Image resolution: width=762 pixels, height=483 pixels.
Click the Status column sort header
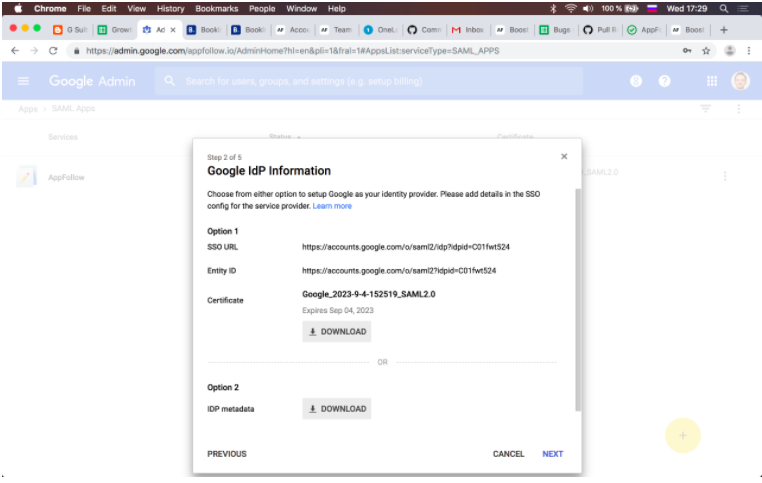285,137
